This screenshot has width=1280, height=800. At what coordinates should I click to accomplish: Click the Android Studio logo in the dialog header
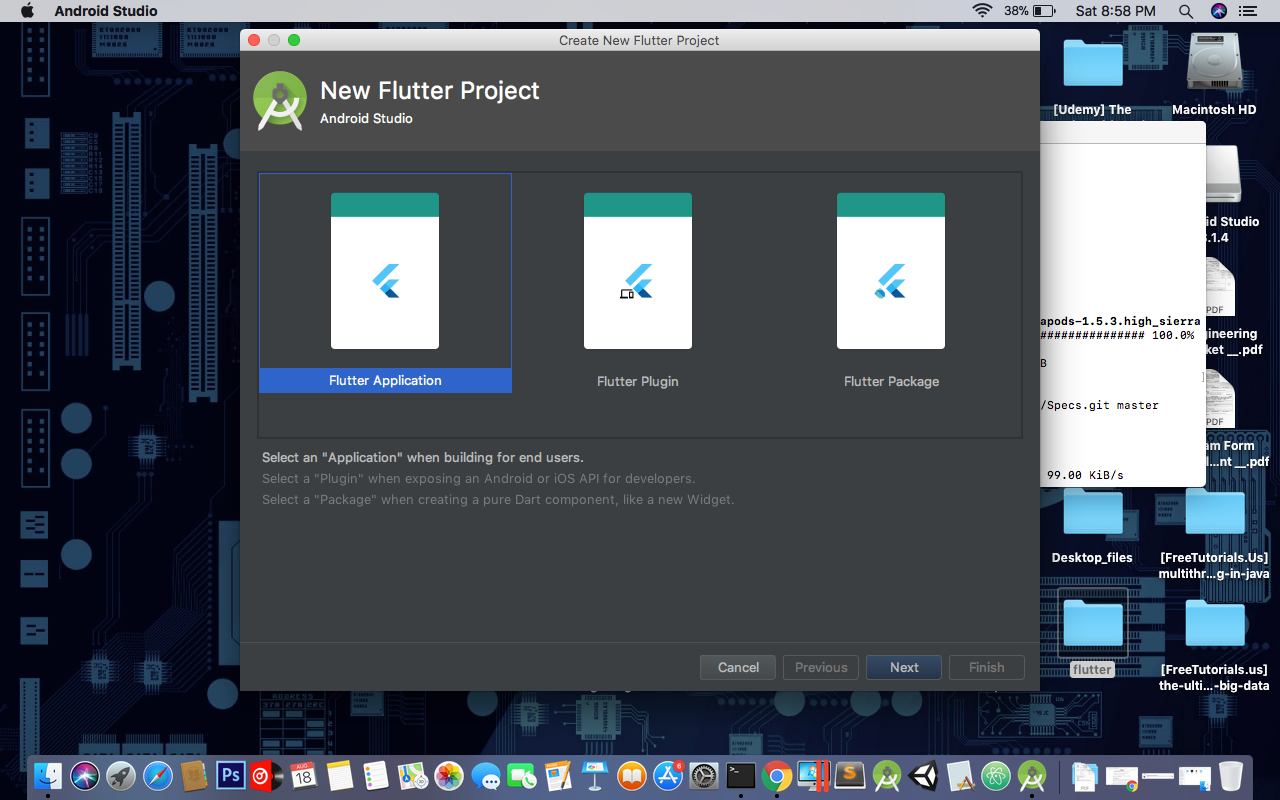click(x=280, y=101)
